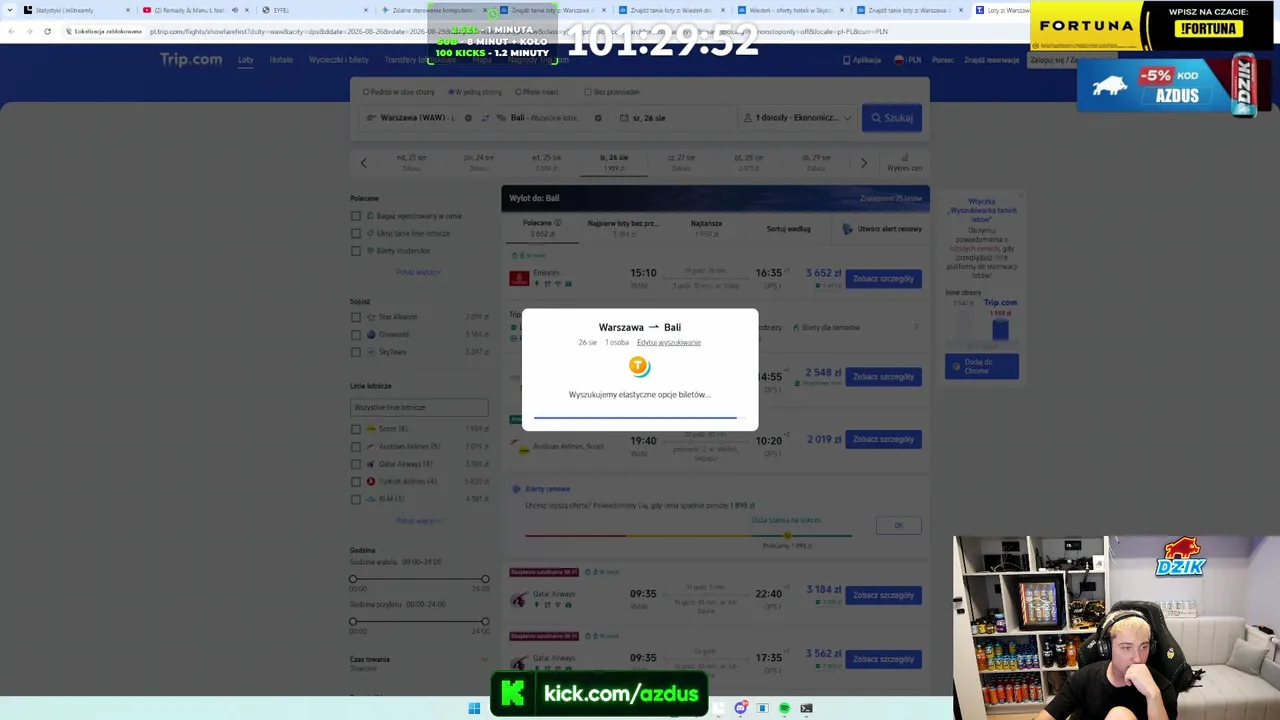Click Zobacz szczegóły for 3 184 zł Qatar flight

pos(883,595)
